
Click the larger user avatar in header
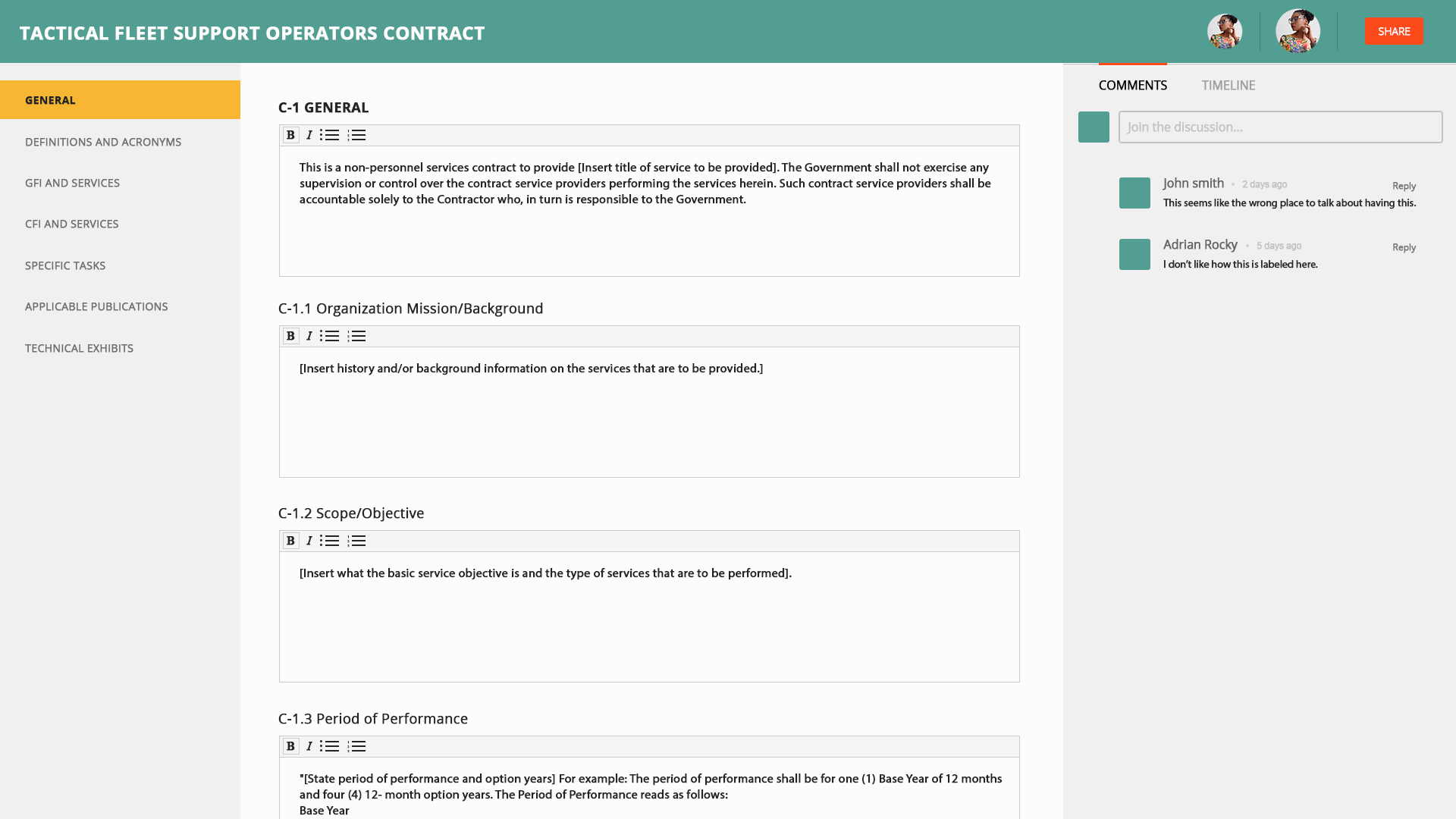click(x=1298, y=31)
